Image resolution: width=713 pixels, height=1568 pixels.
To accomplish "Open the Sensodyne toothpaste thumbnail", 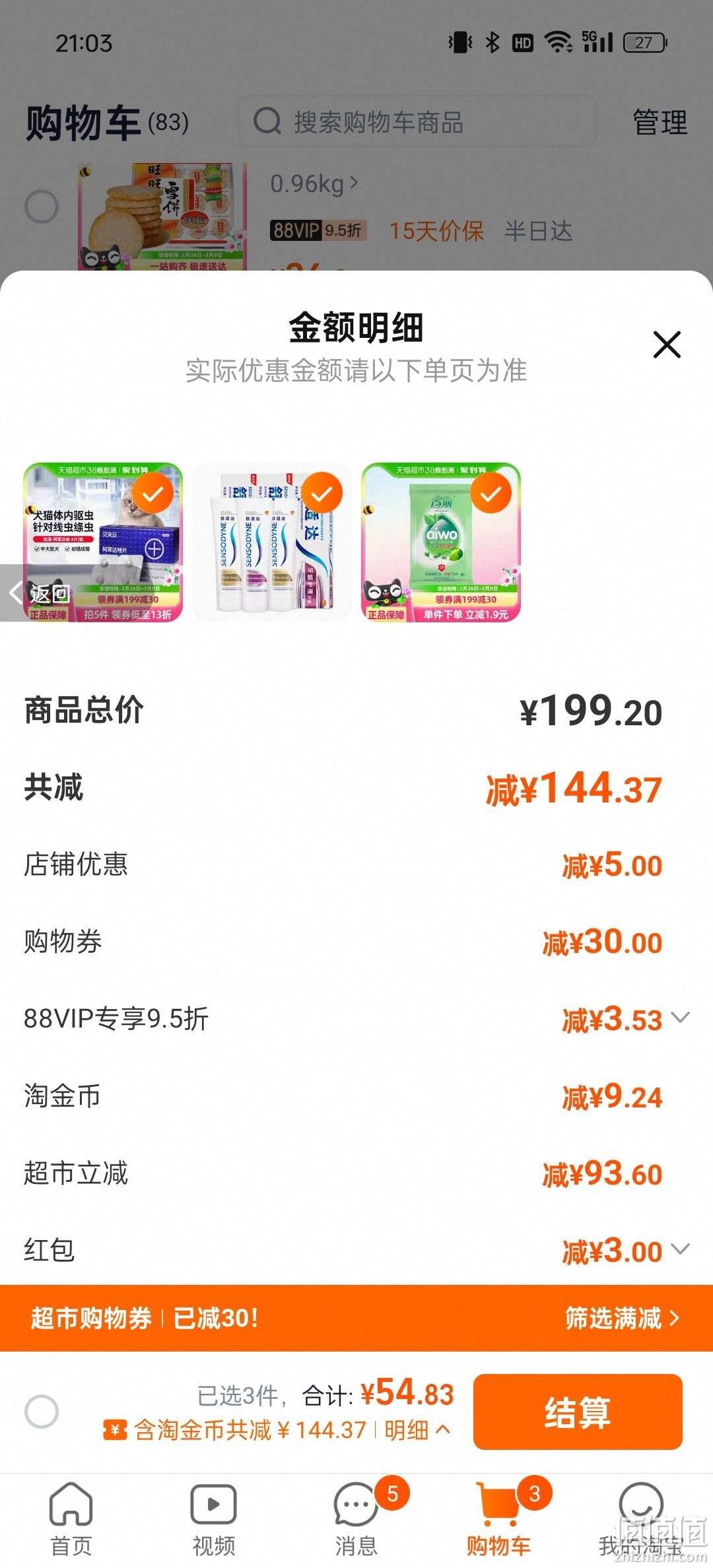I will (272, 542).
